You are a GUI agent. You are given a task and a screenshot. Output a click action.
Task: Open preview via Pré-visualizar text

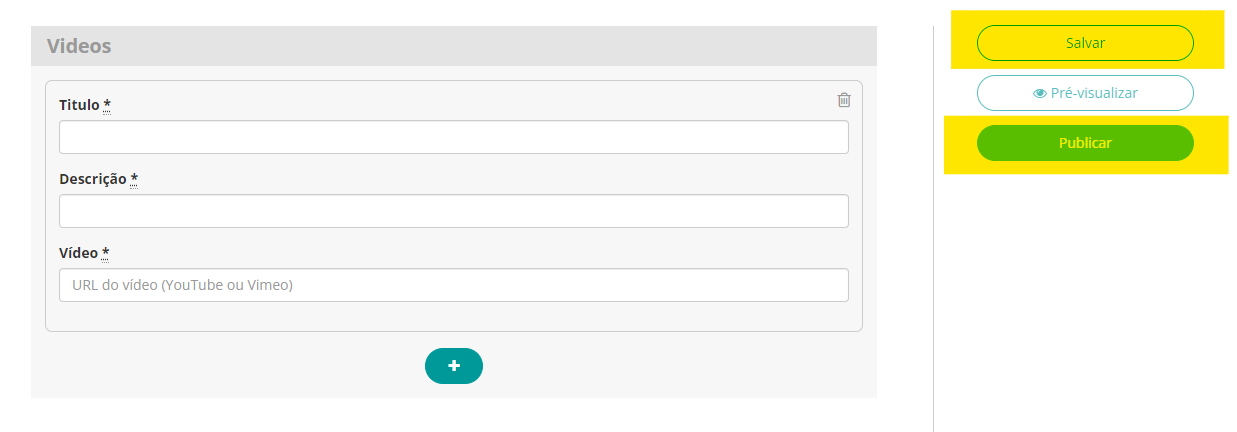[1094, 93]
